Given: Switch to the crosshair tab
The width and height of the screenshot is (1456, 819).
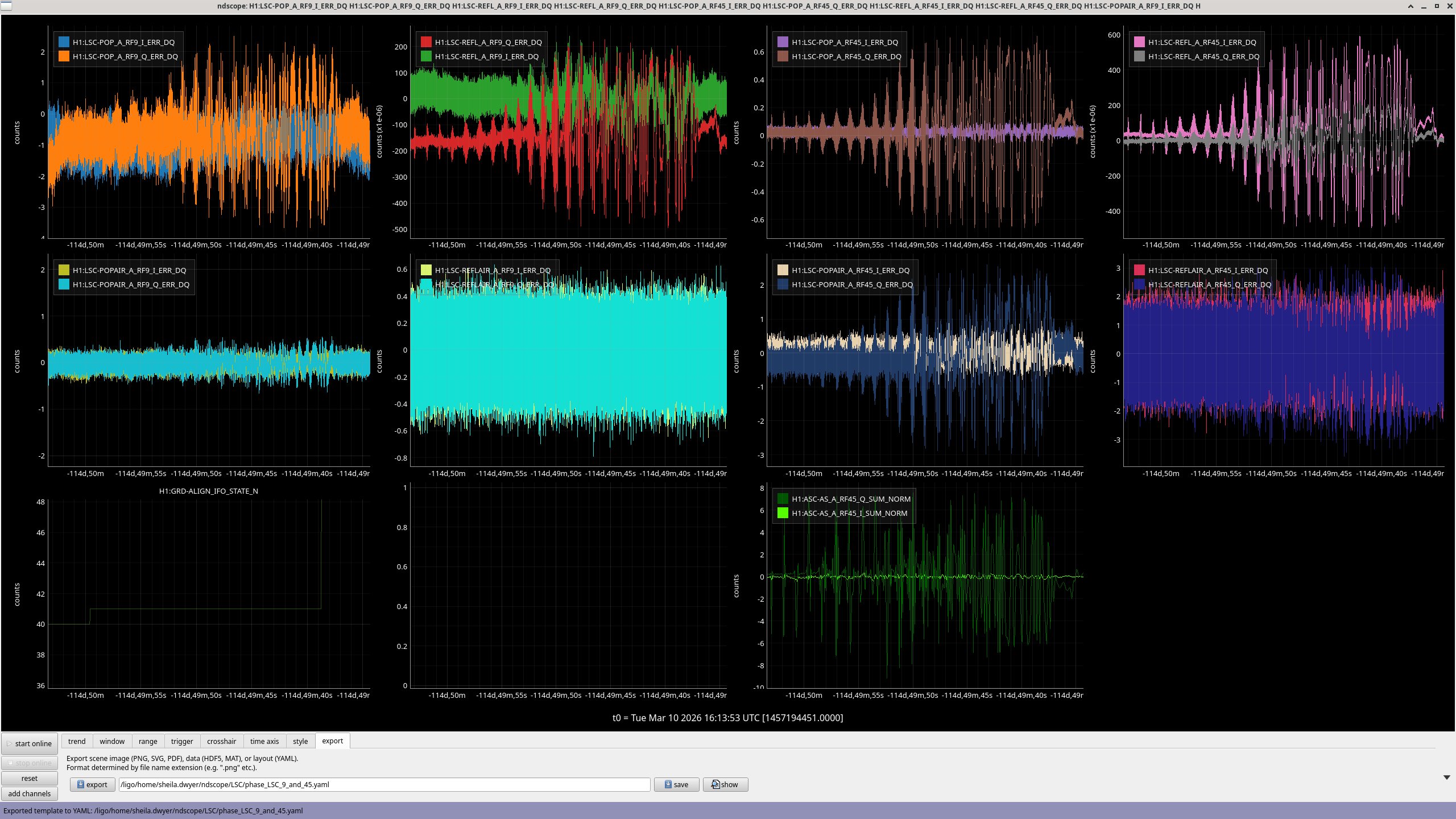Looking at the screenshot, I should point(221,741).
